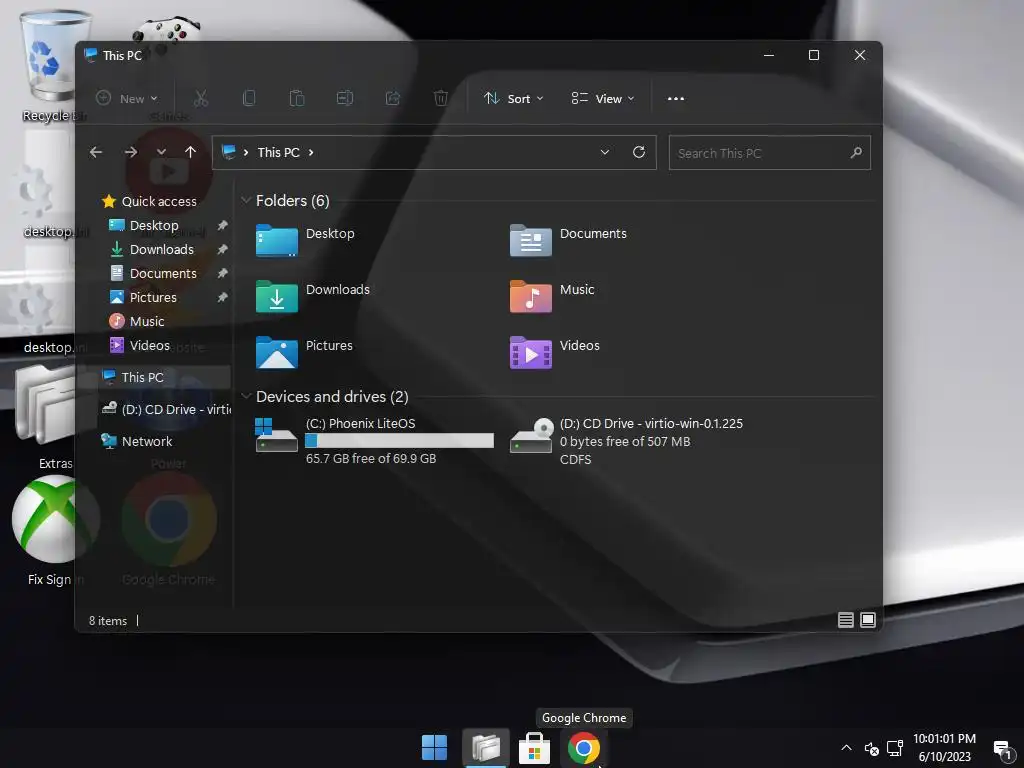Click the network status tray icon
1024x768 pixels.
[x=895, y=748]
